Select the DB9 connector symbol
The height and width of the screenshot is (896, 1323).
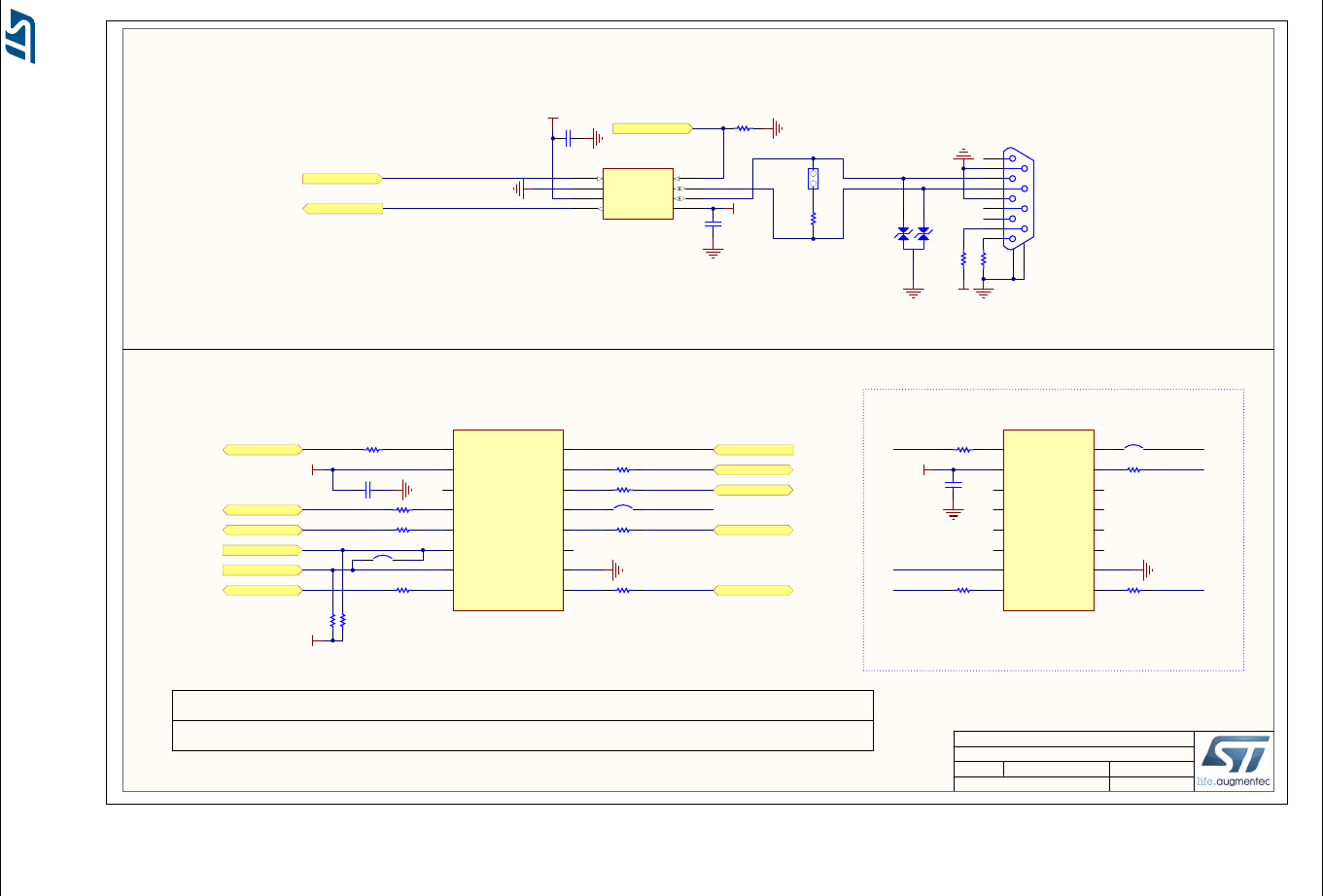click(1019, 199)
